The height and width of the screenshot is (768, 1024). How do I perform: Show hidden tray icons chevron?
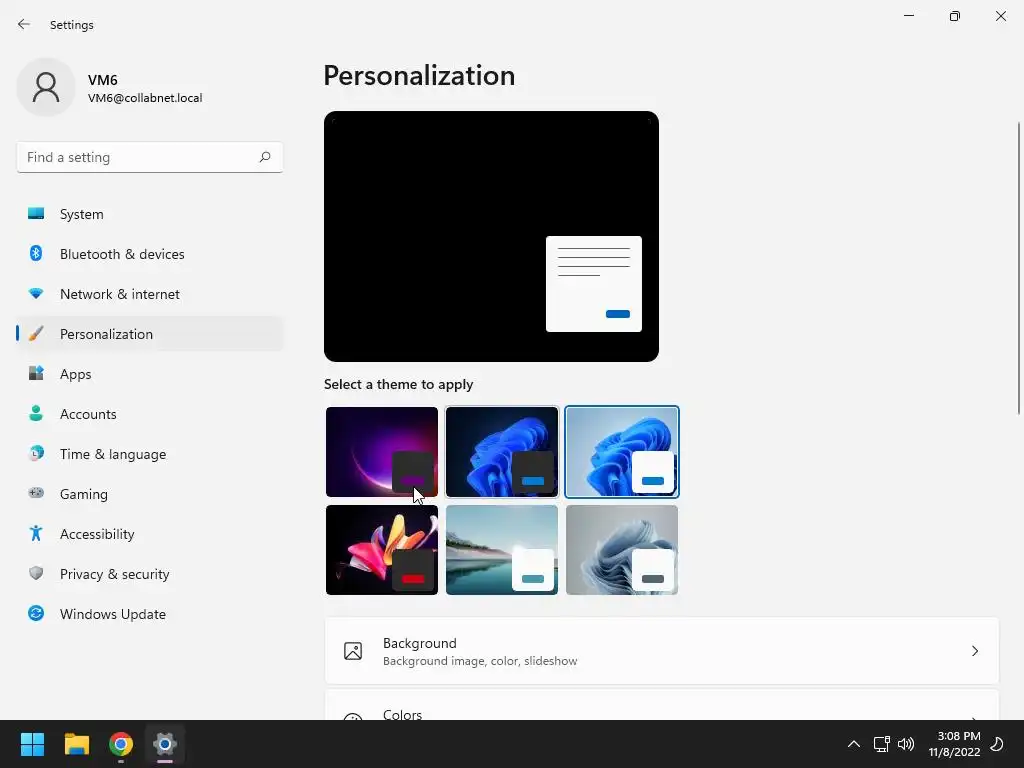pyautogui.click(x=854, y=744)
